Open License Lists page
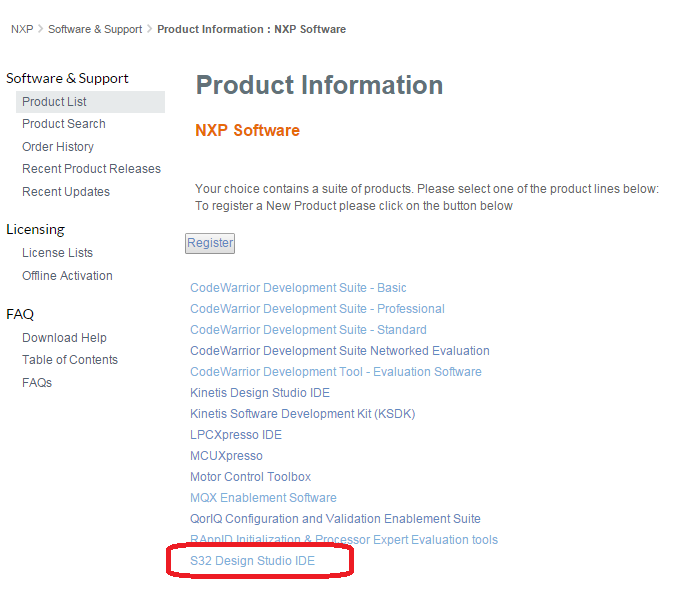 (x=57, y=253)
